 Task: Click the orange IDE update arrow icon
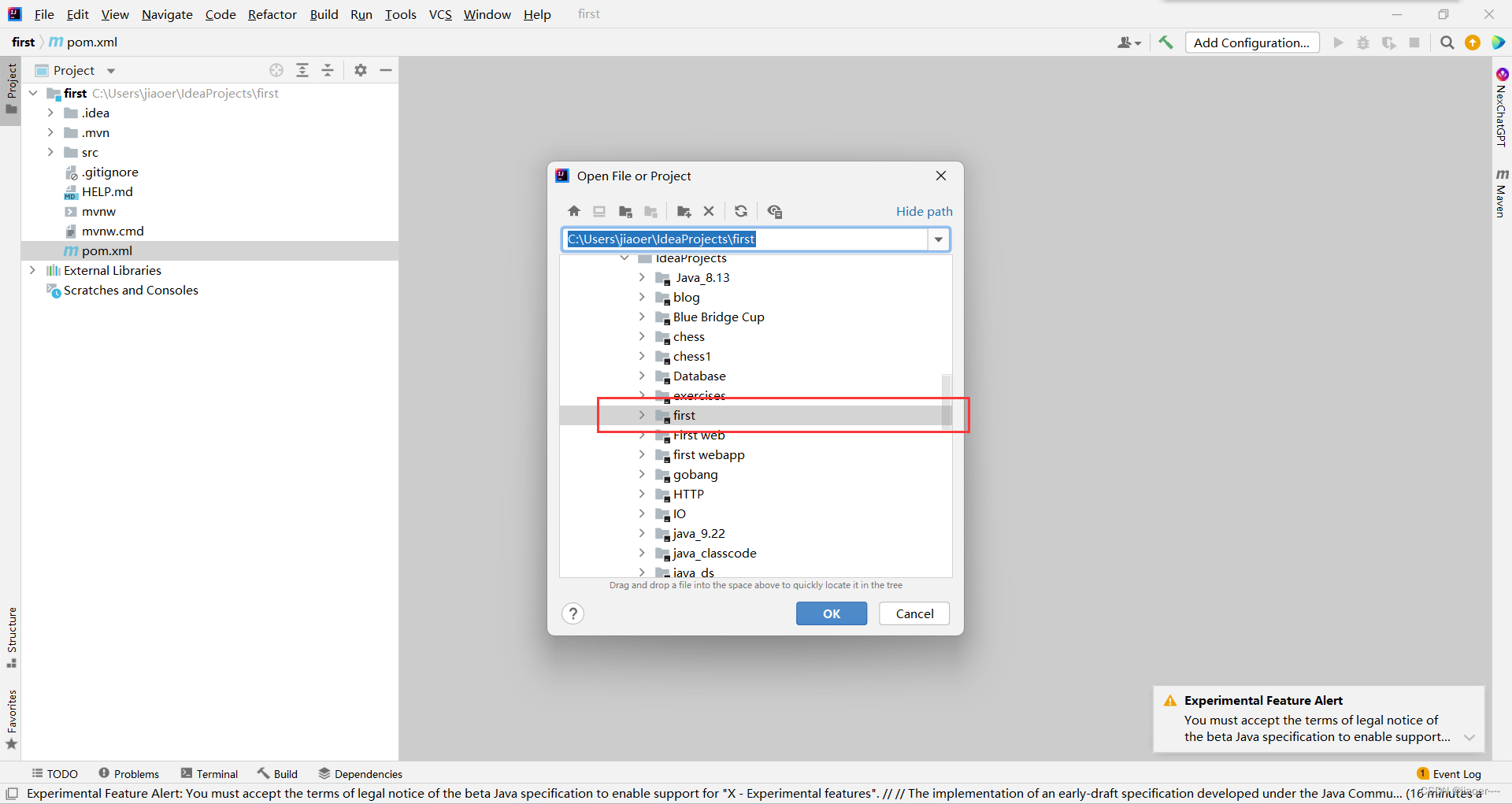point(1473,43)
